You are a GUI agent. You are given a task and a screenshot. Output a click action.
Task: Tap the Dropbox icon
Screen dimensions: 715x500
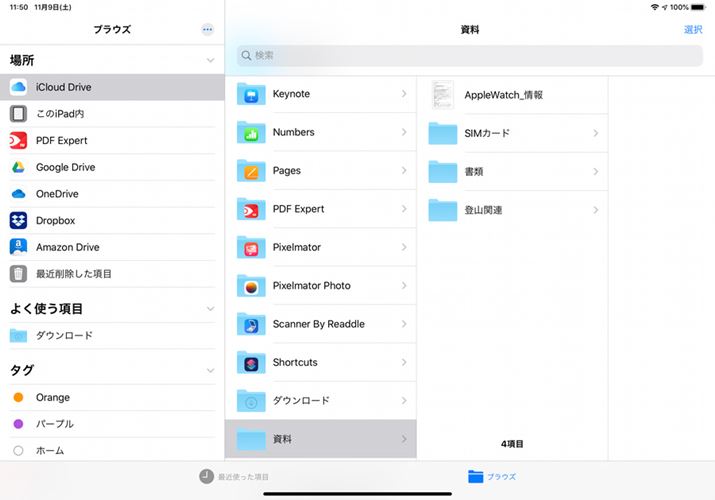point(18,220)
